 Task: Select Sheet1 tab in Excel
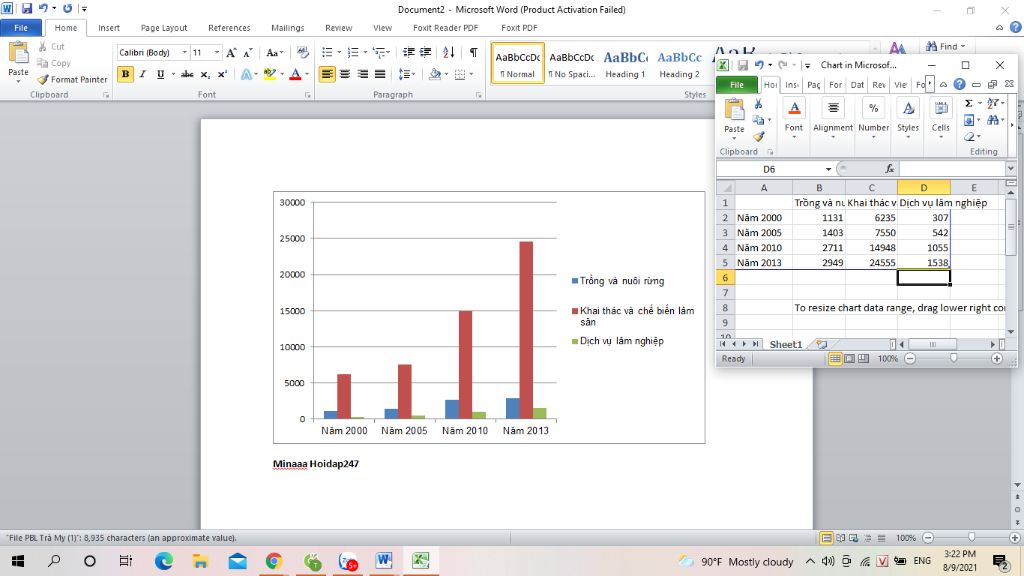pos(786,344)
